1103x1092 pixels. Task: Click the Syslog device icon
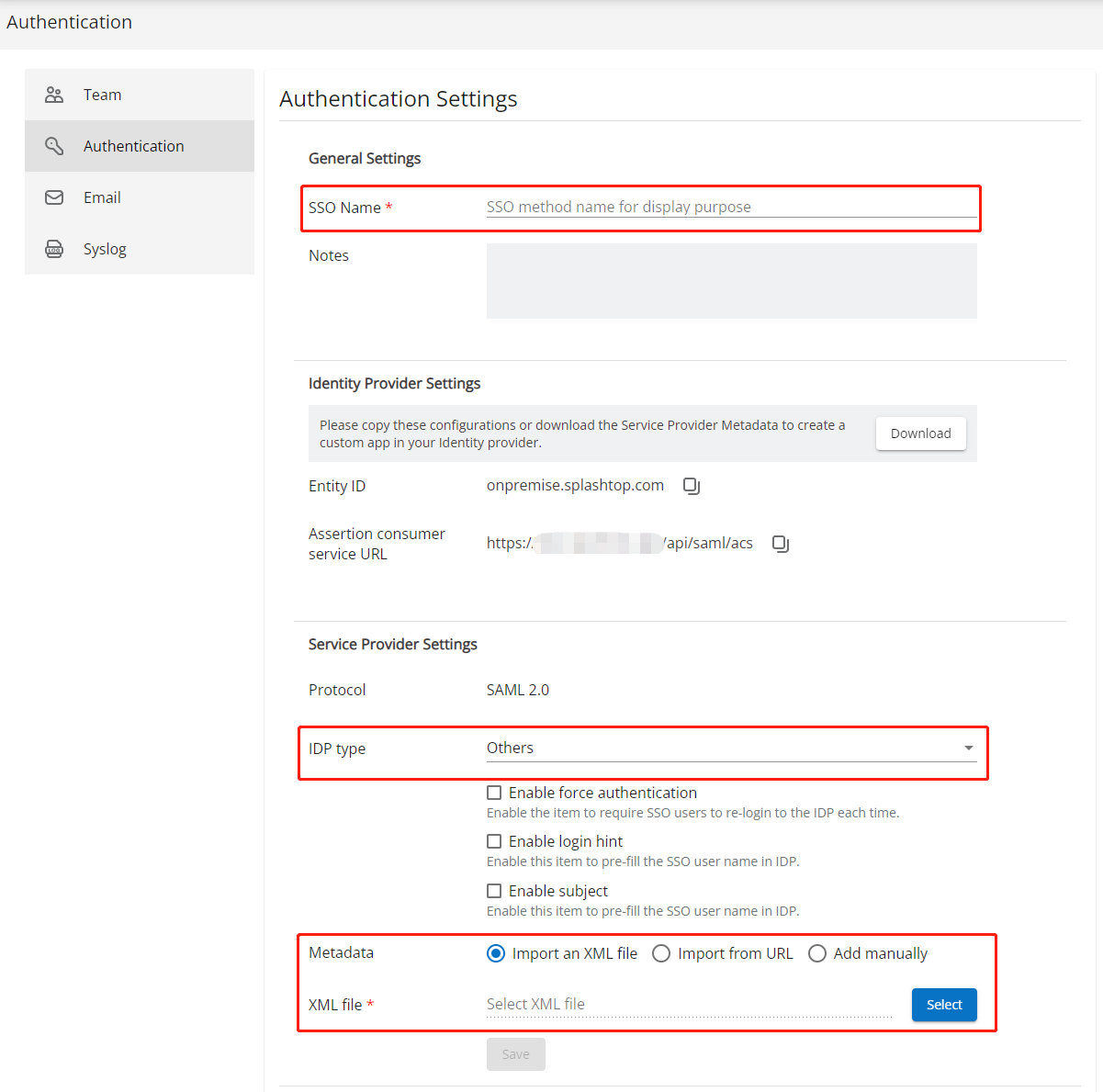[x=53, y=248]
